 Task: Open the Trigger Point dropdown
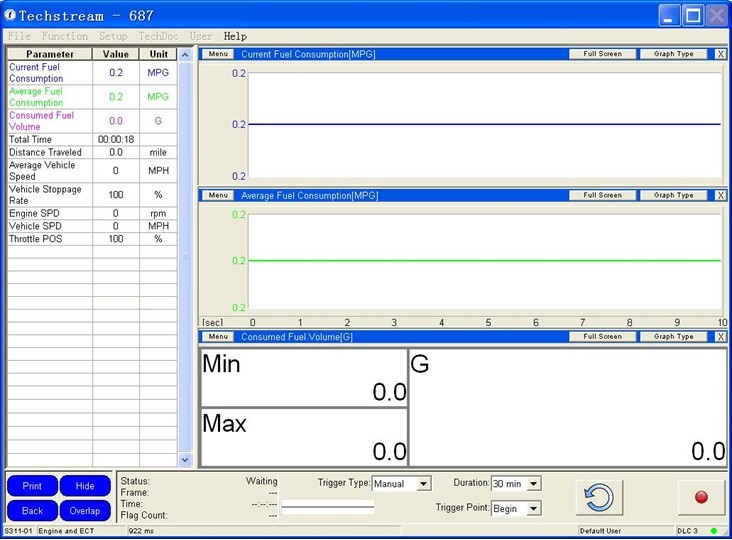[x=533, y=508]
